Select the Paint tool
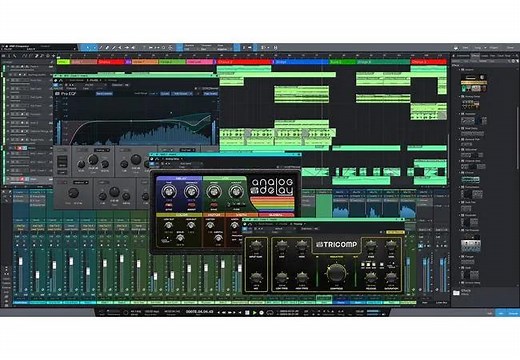The width and height of the screenshot is (520, 360). [x=114, y=48]
